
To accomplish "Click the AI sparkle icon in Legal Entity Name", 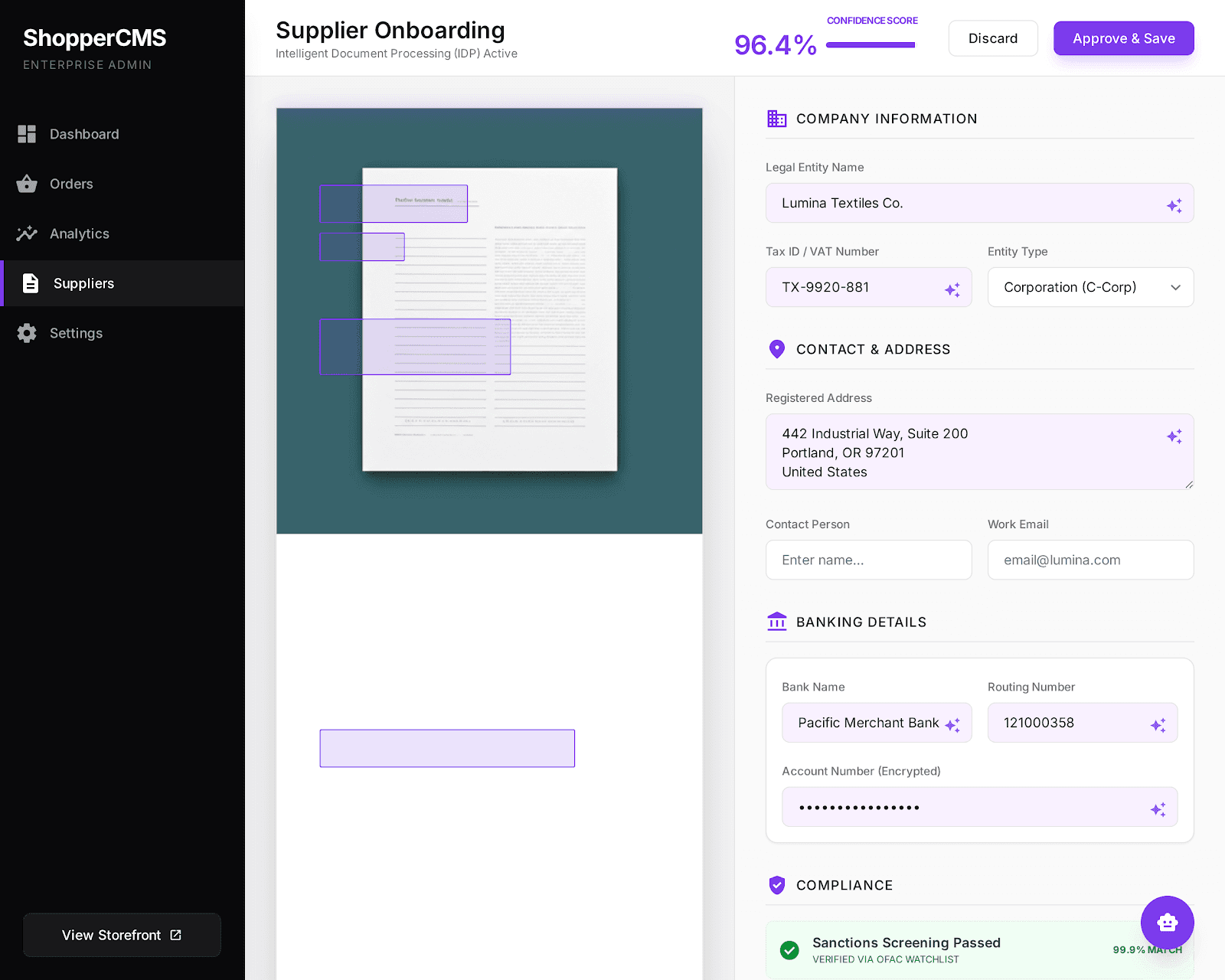I will [1174, 205].
